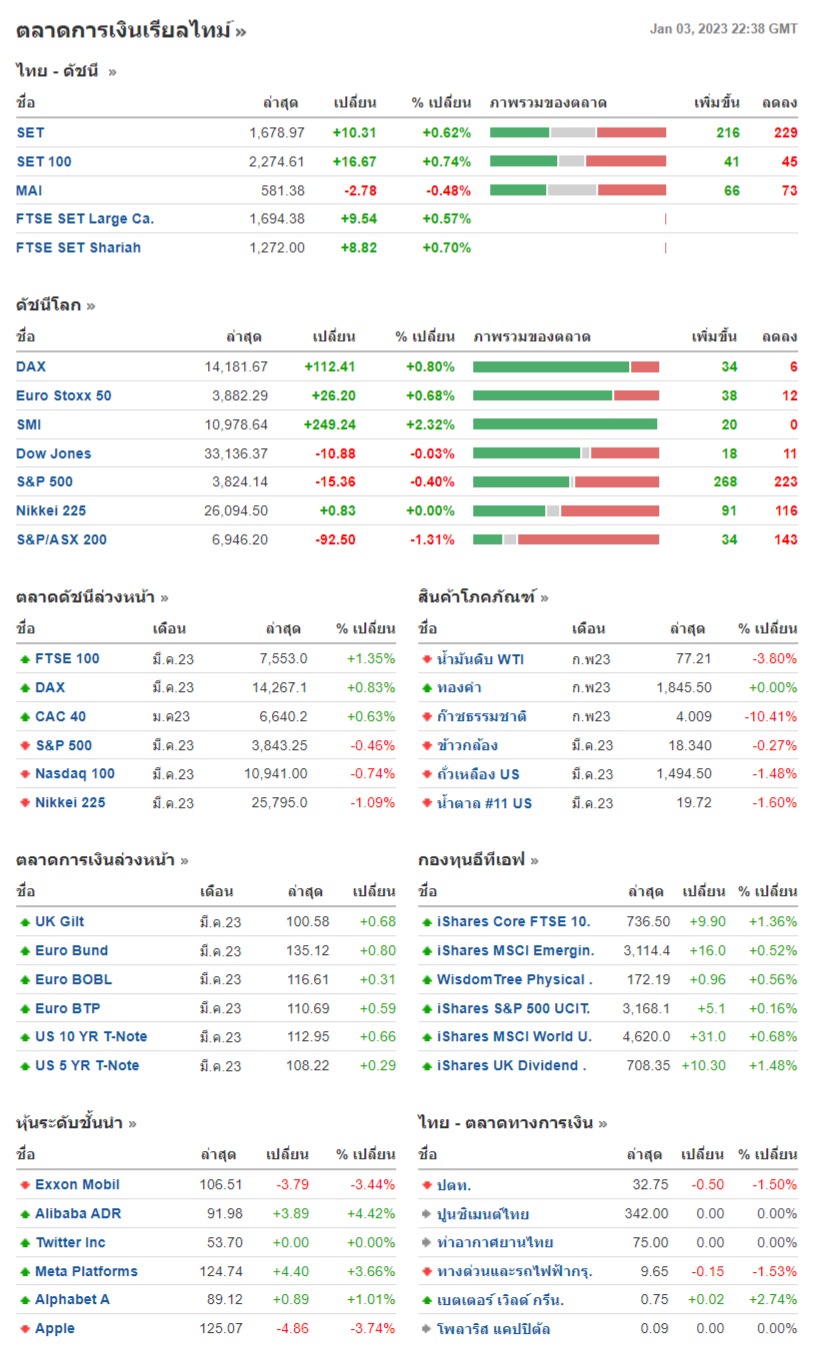Open the ไทย - ตลาดทางการเงิน section header
The width and height of the screenshot is (823, 1361).
[x=513, y=1122]
